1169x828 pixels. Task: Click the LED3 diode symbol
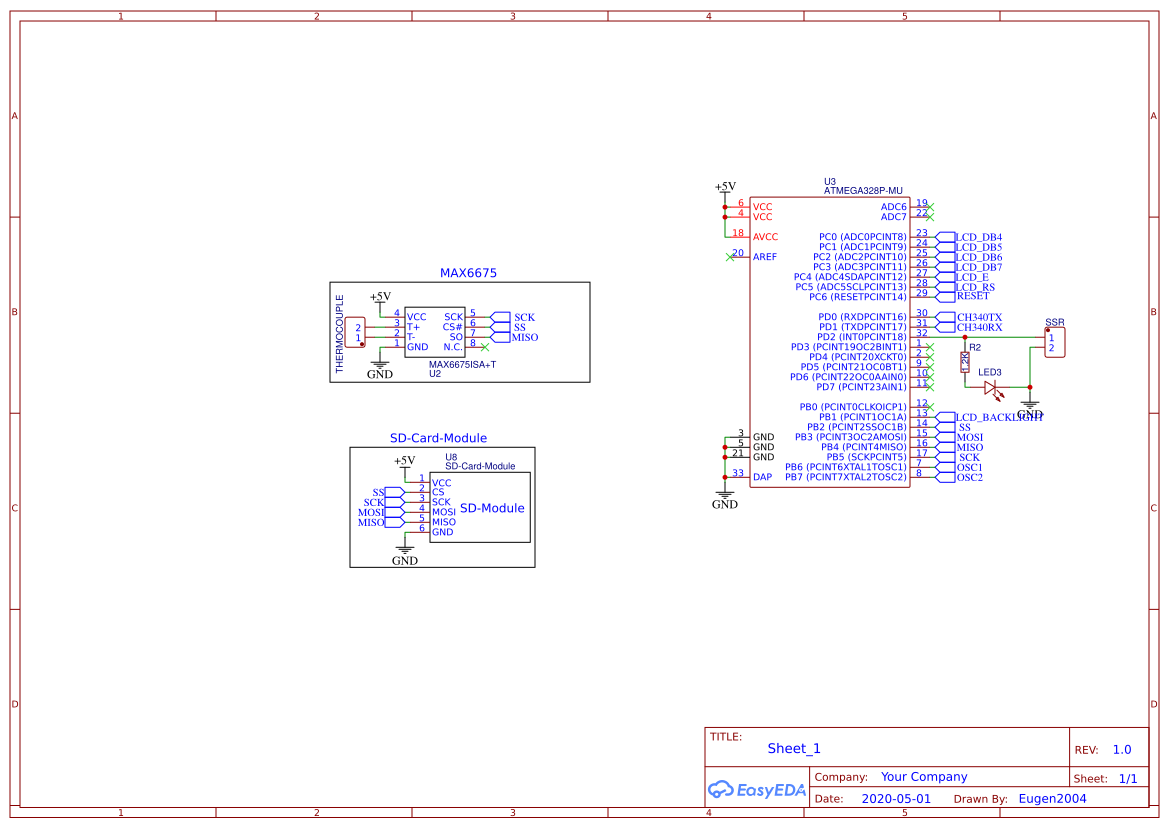(x=990, y=387)
